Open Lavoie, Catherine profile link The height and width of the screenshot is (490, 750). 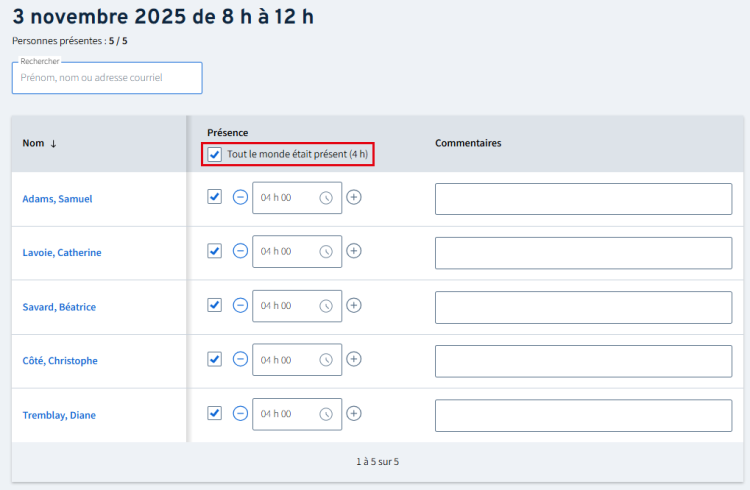(62, 253)
